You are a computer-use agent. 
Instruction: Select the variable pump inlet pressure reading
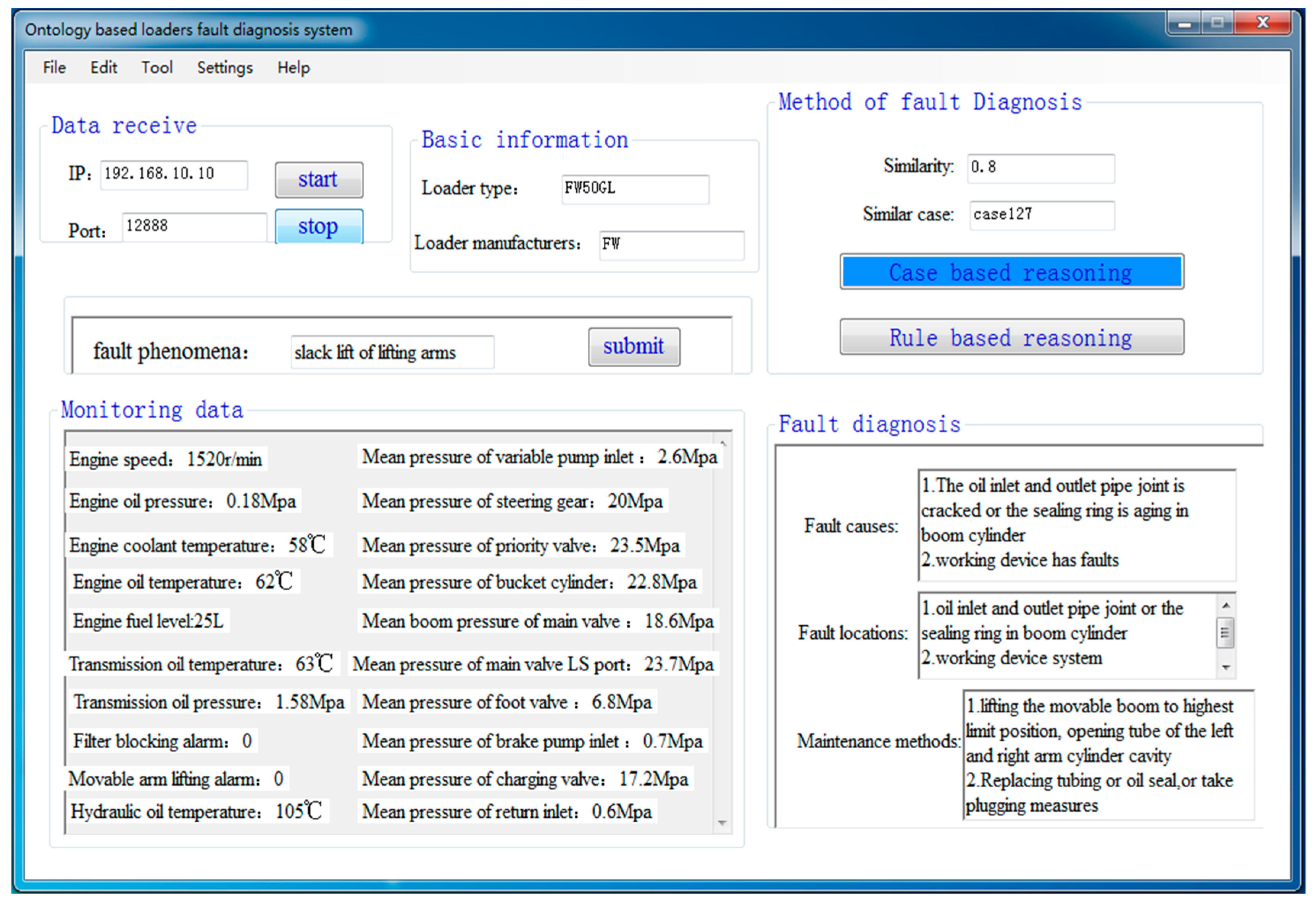[x=540, y=457]
